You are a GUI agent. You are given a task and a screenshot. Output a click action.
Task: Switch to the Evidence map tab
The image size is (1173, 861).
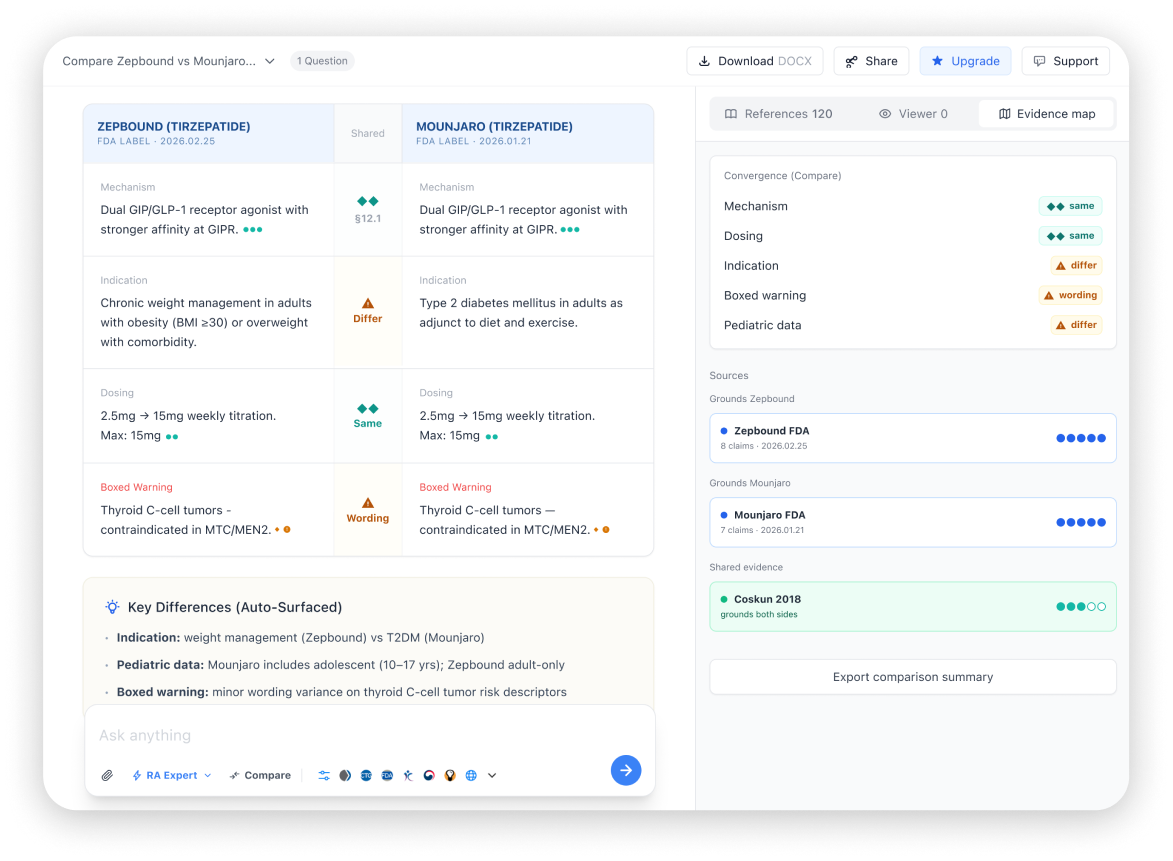(x=1047, y=114)
